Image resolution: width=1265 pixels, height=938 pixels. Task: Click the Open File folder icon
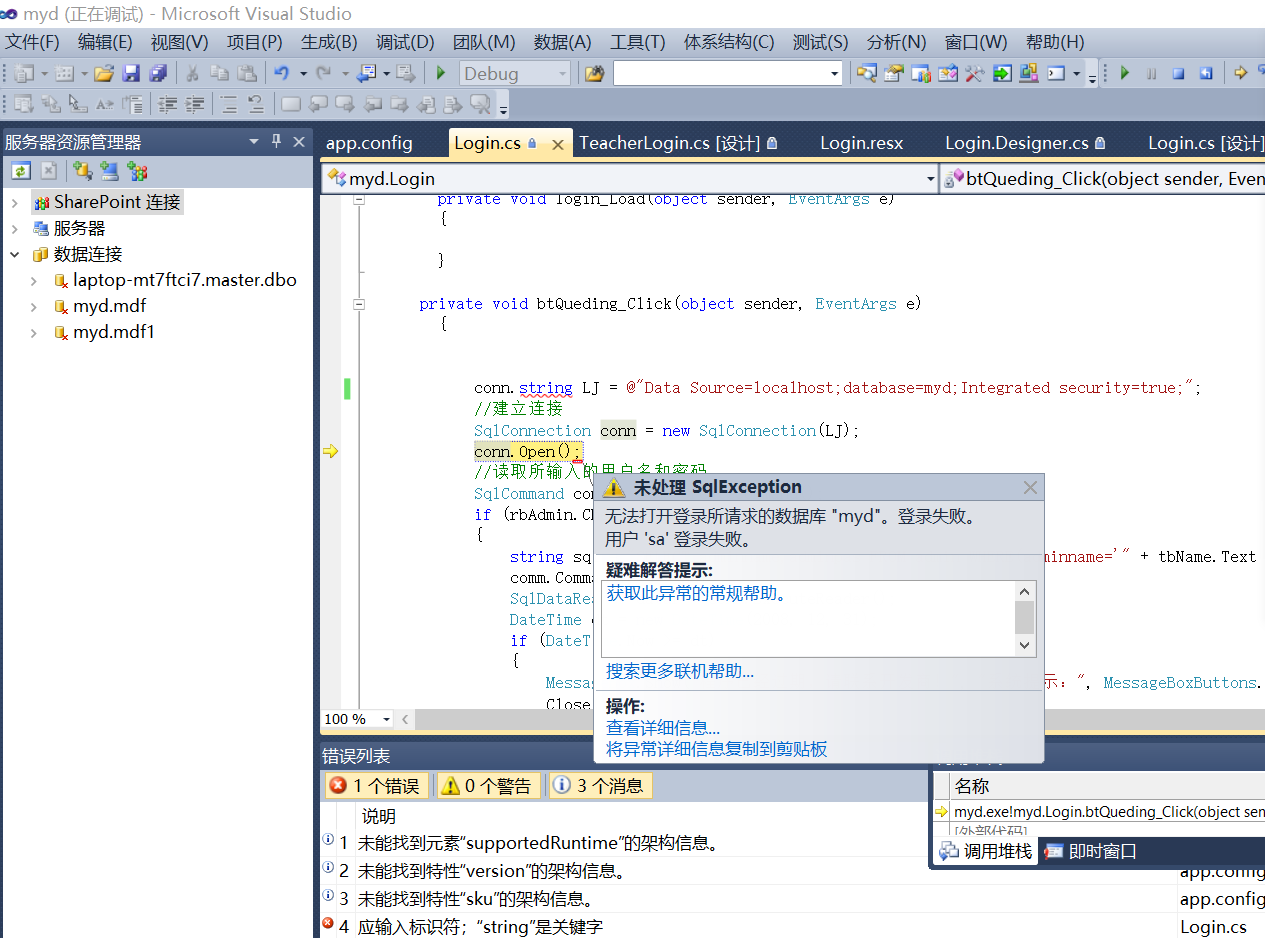tap(104, 73)
